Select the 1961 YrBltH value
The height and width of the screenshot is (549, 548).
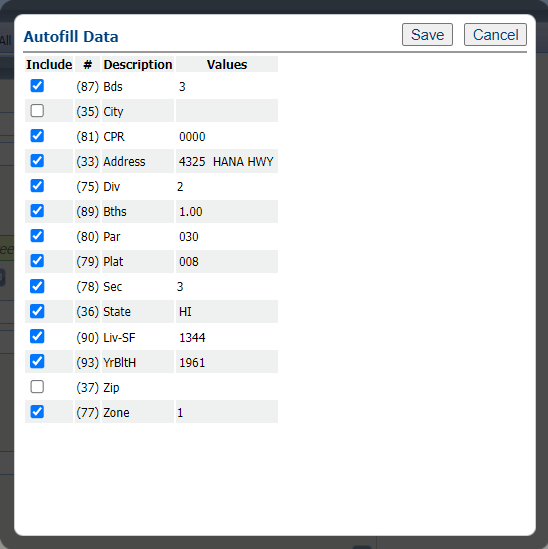pos(192,363)
